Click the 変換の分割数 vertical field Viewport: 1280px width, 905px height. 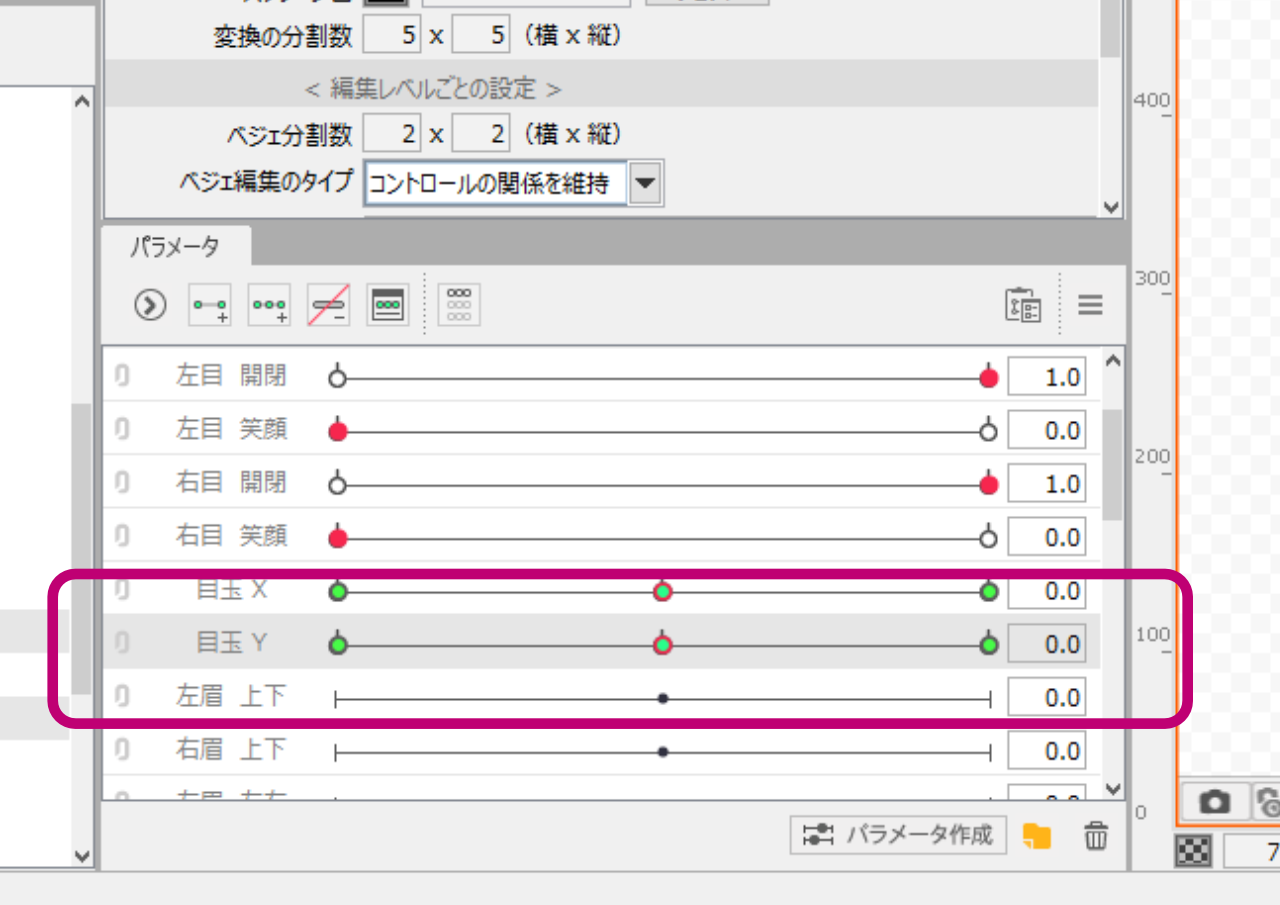click(482, 37)
